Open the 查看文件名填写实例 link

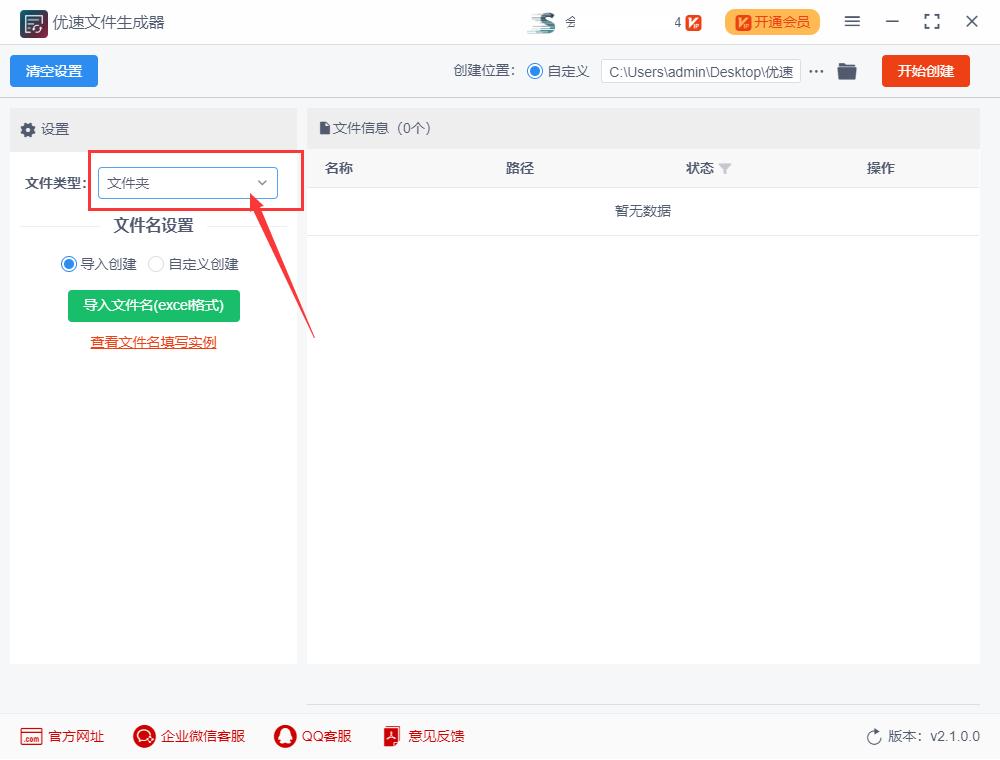[153, 342]
